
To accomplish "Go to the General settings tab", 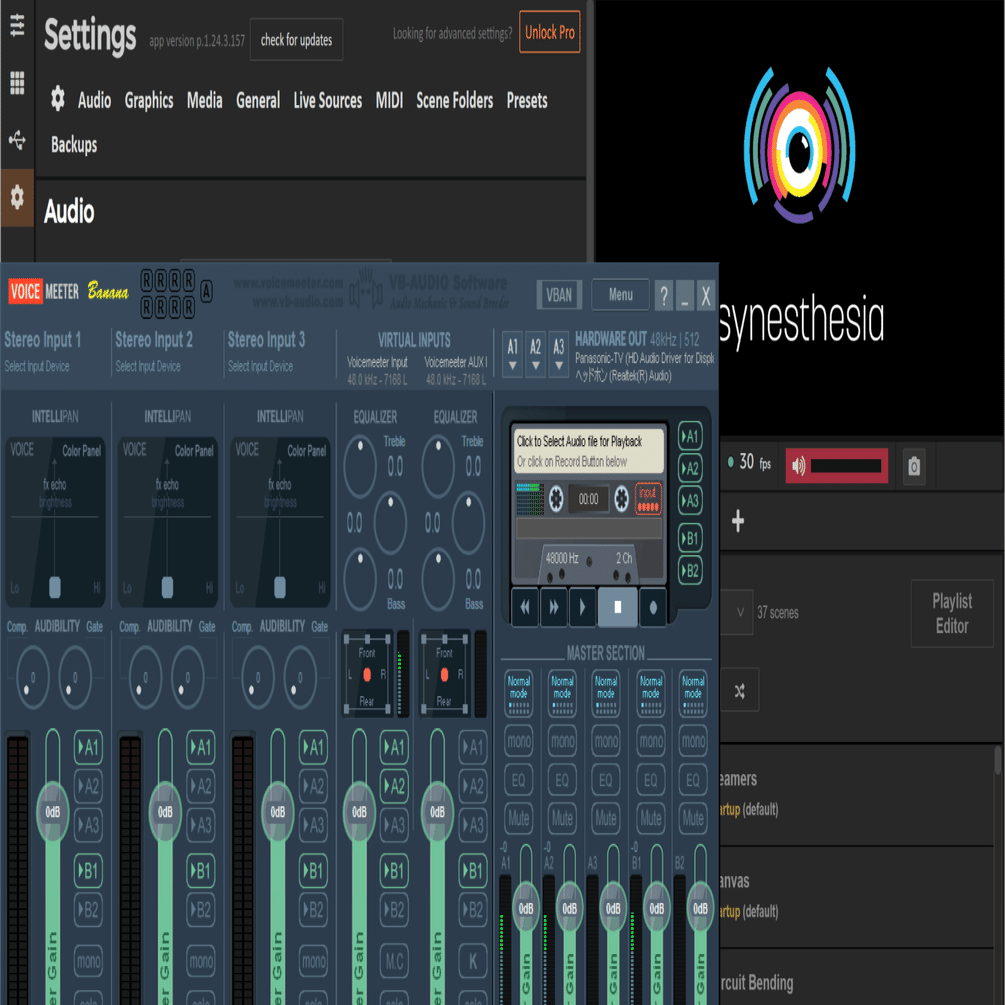I will tap(258, 101).
